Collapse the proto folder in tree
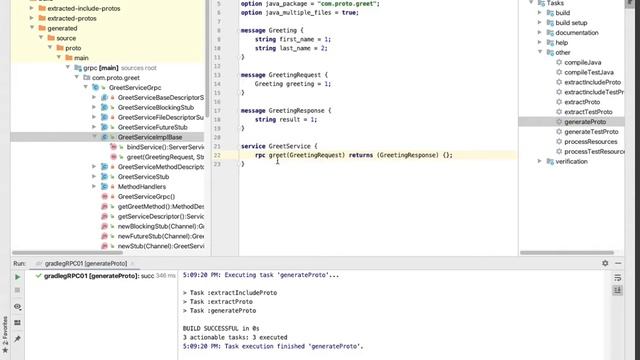Image resolution: width=640 pixels, height=360 pixels. (x=50, y=48)
